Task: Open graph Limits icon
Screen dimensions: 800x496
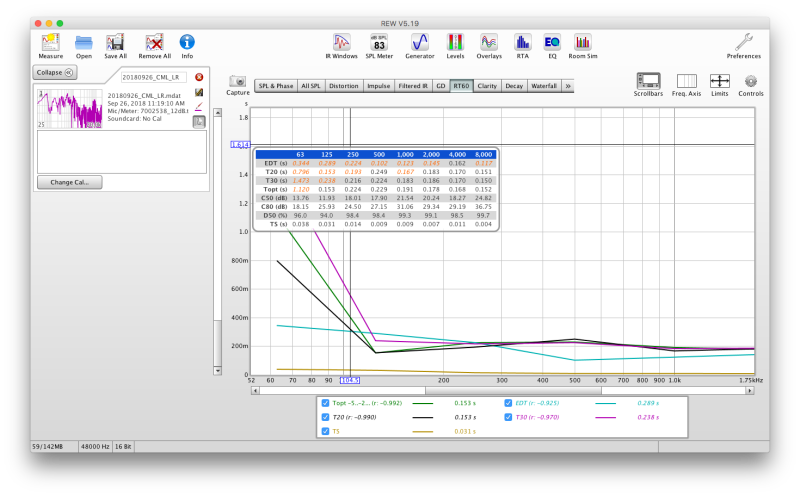Action: (719, 81)
